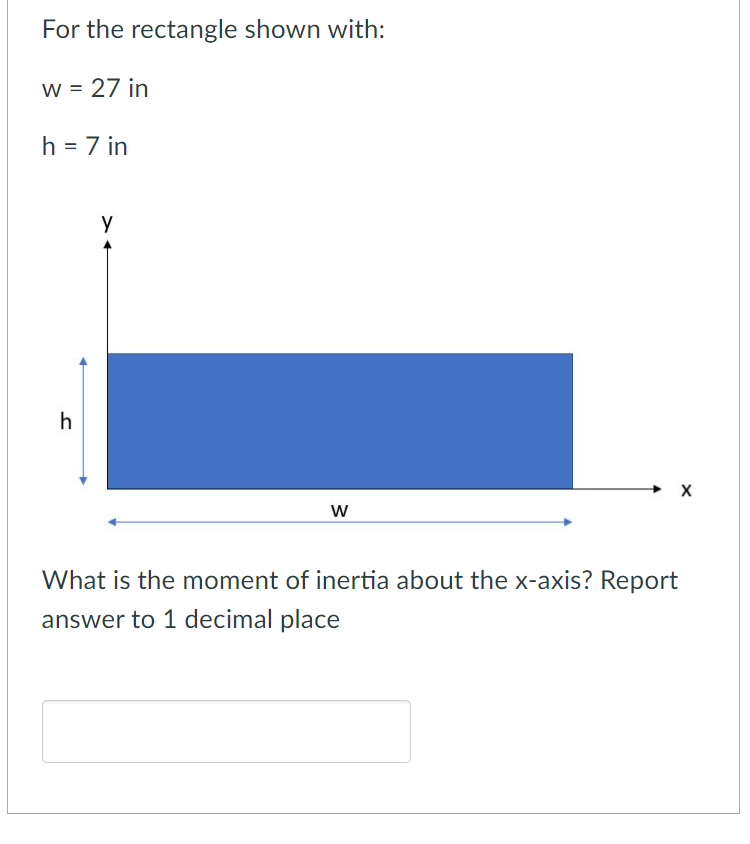Select the text 'w = 27 in'
The image size is (750, 844).
(95, 89)
